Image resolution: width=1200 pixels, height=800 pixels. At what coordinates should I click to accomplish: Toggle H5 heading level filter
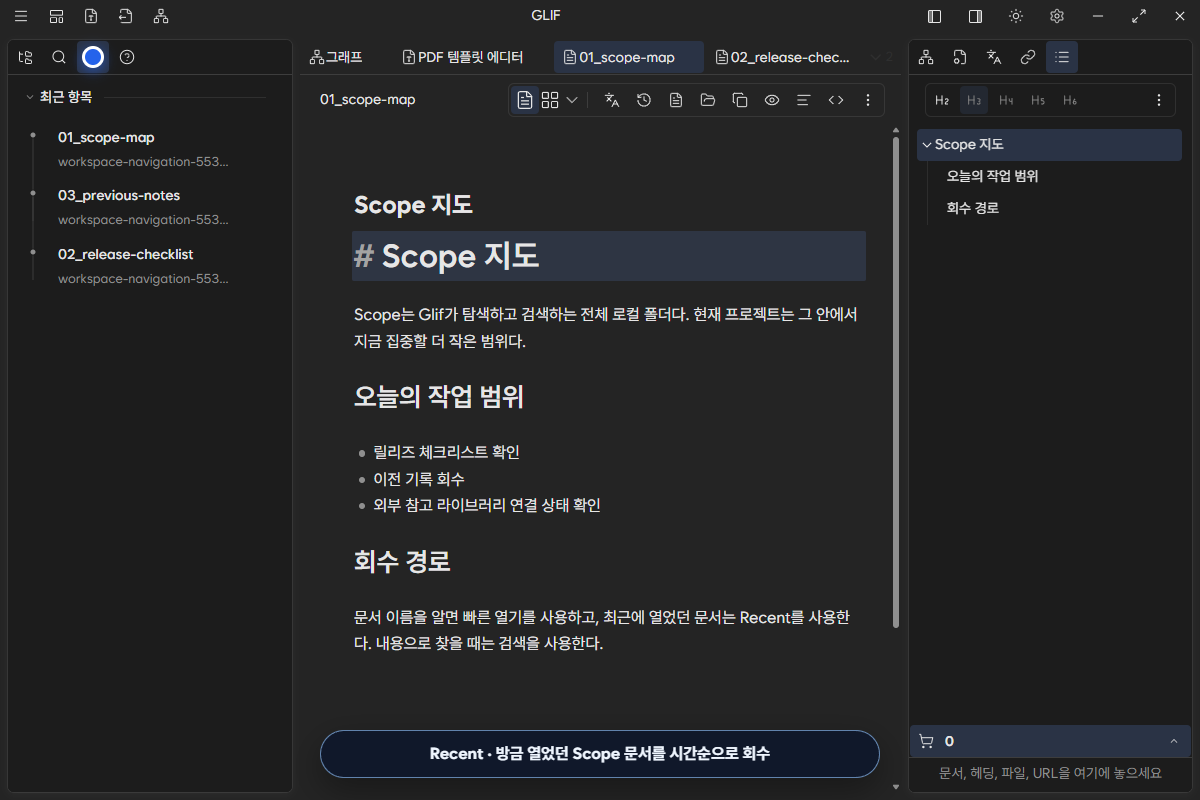click(x=1038, y=100)
